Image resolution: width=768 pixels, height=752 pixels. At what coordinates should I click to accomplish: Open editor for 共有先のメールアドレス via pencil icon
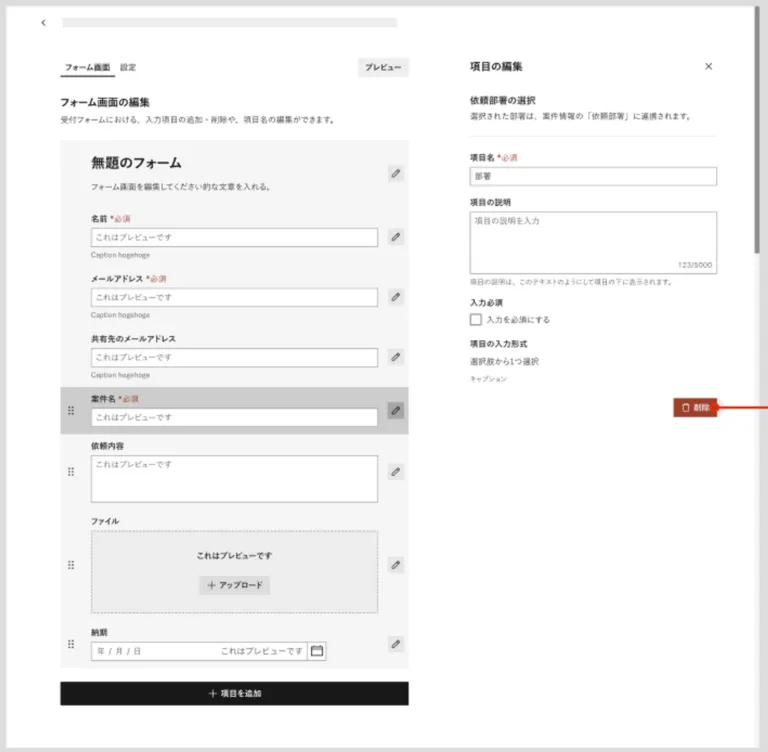[x=396, y=357]
